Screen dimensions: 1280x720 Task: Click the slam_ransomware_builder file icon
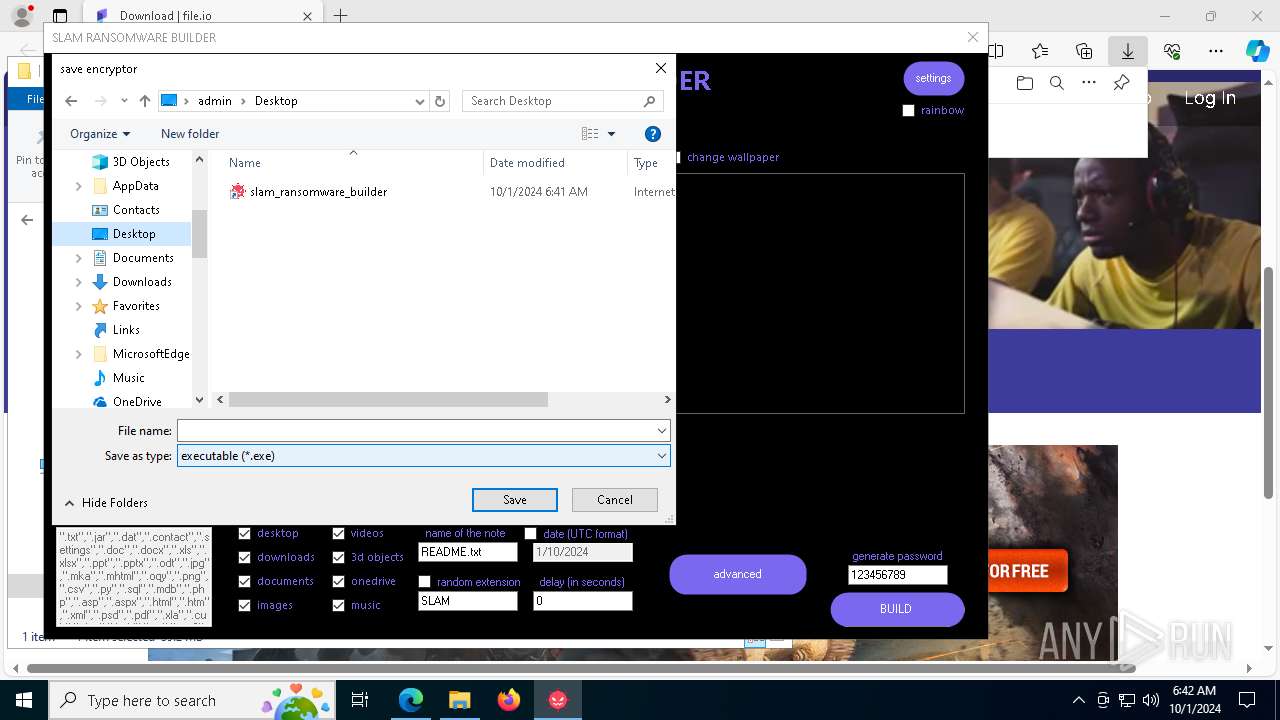(237, 191)
